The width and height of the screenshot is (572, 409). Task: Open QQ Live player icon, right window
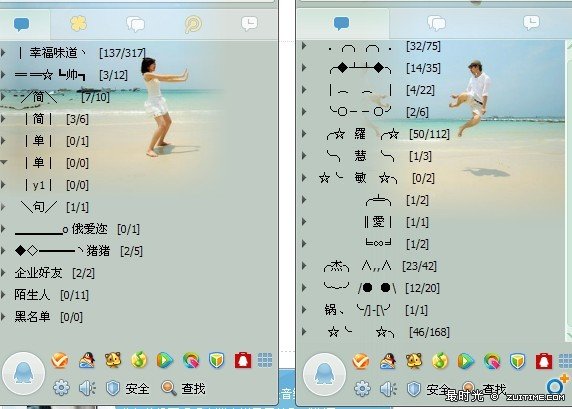pos(466,361)
